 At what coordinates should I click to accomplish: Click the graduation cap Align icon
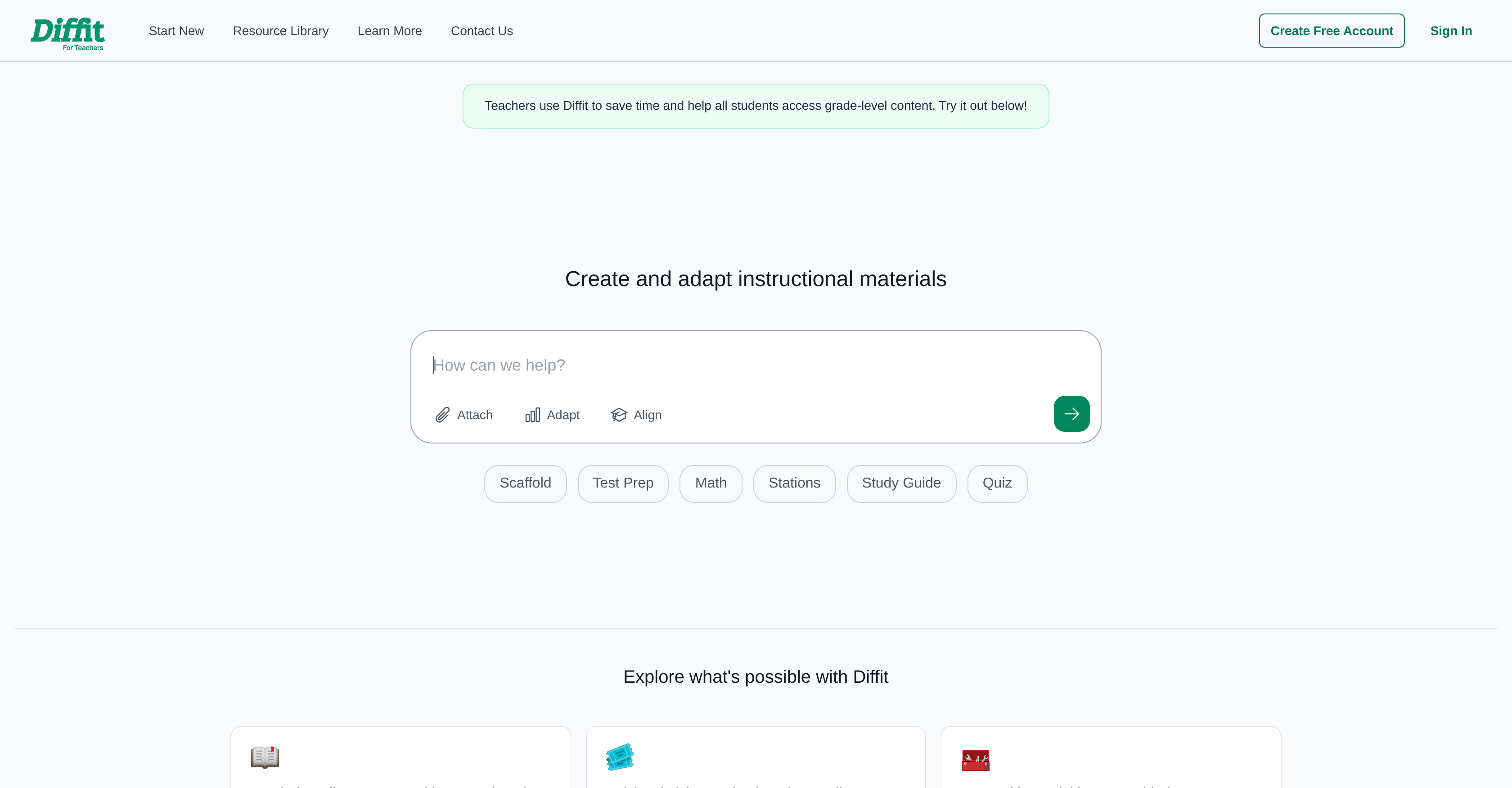pos(619,415)
